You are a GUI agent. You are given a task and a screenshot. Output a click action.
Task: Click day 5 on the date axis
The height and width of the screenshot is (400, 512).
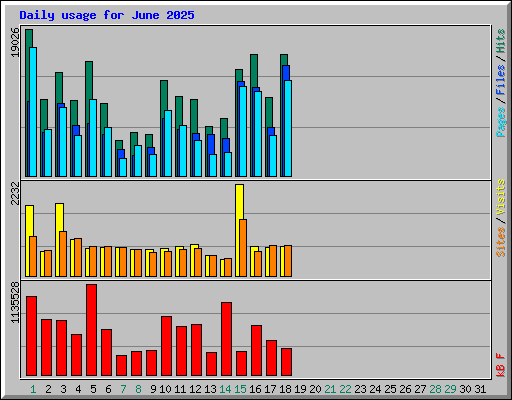[x=93, y=389]
